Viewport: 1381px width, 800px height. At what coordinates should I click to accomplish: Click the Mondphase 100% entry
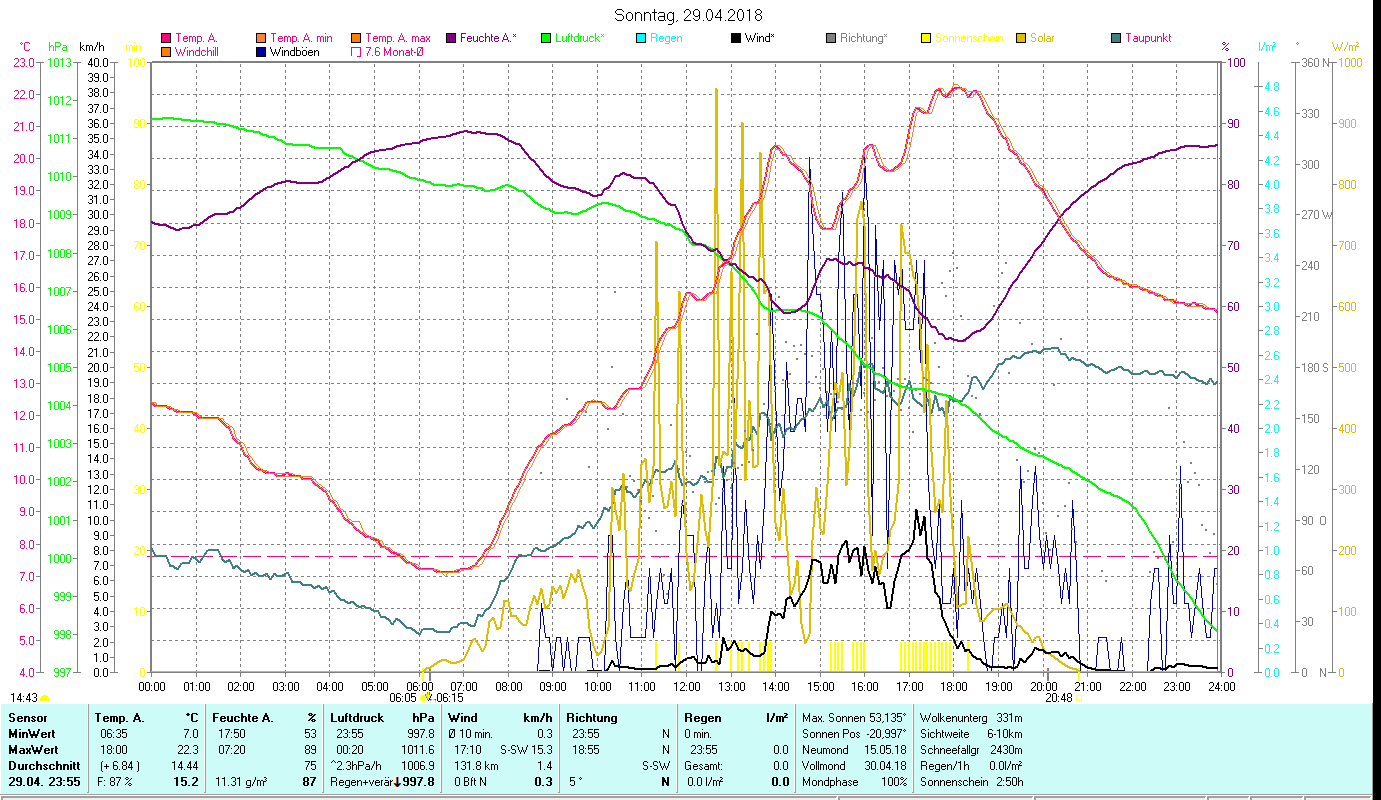854,782
